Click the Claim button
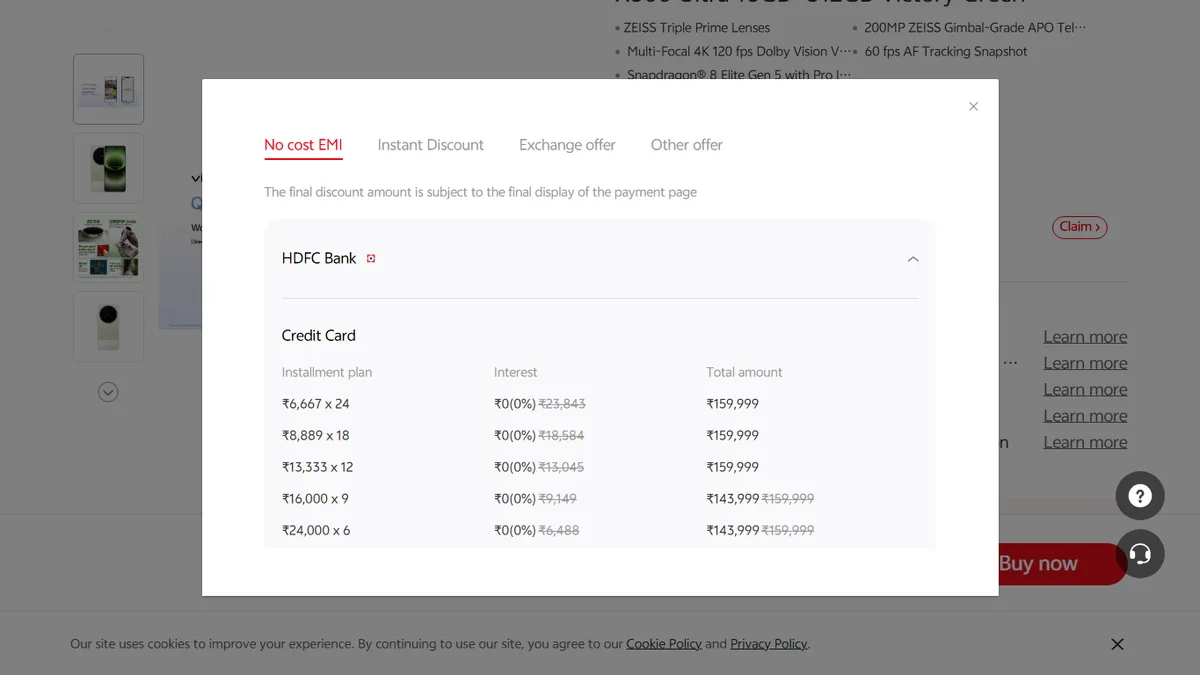Screen dimensions: 1200x675 click(x=1080, y=227)
